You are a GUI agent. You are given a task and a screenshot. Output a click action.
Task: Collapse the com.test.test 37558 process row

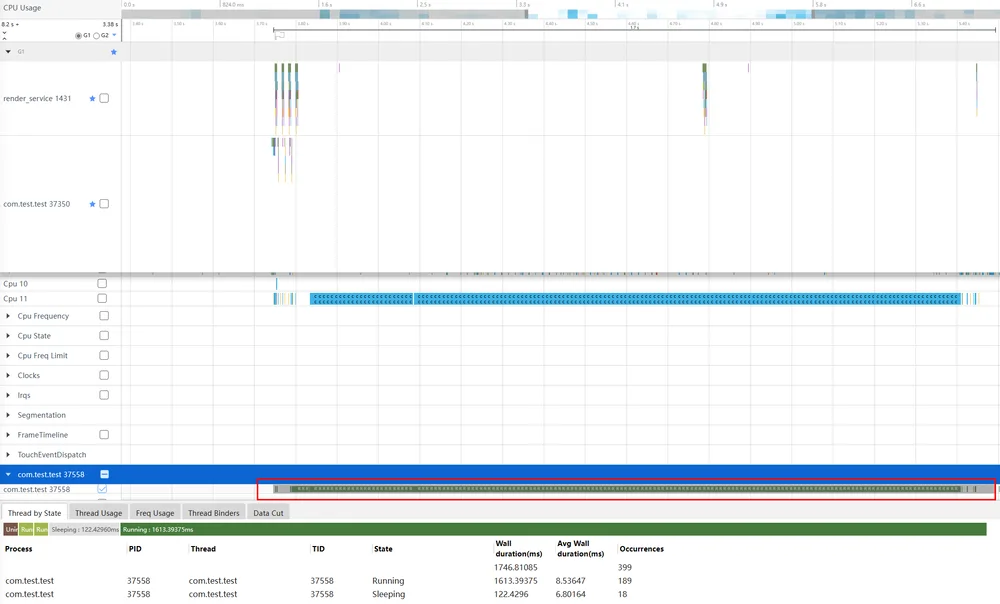click(x=8, y=475)
